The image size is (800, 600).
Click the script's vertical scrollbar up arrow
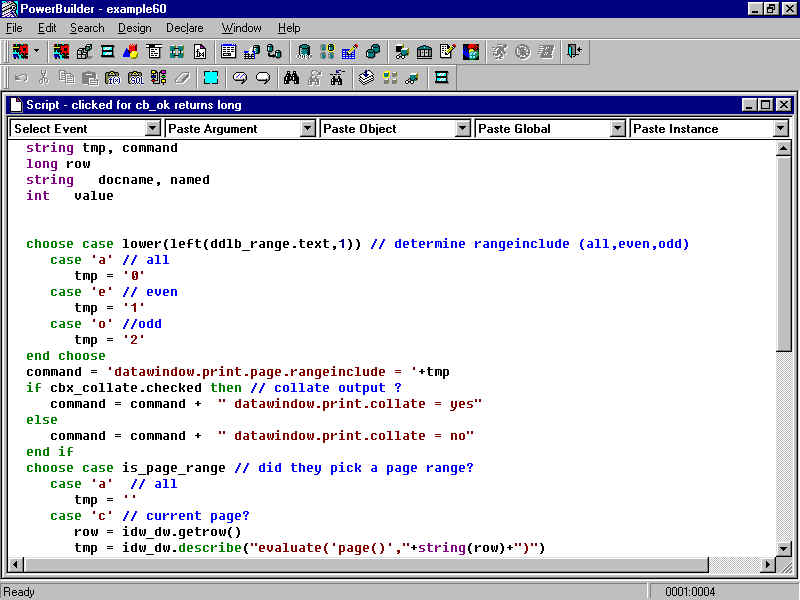tap(783, 149)
